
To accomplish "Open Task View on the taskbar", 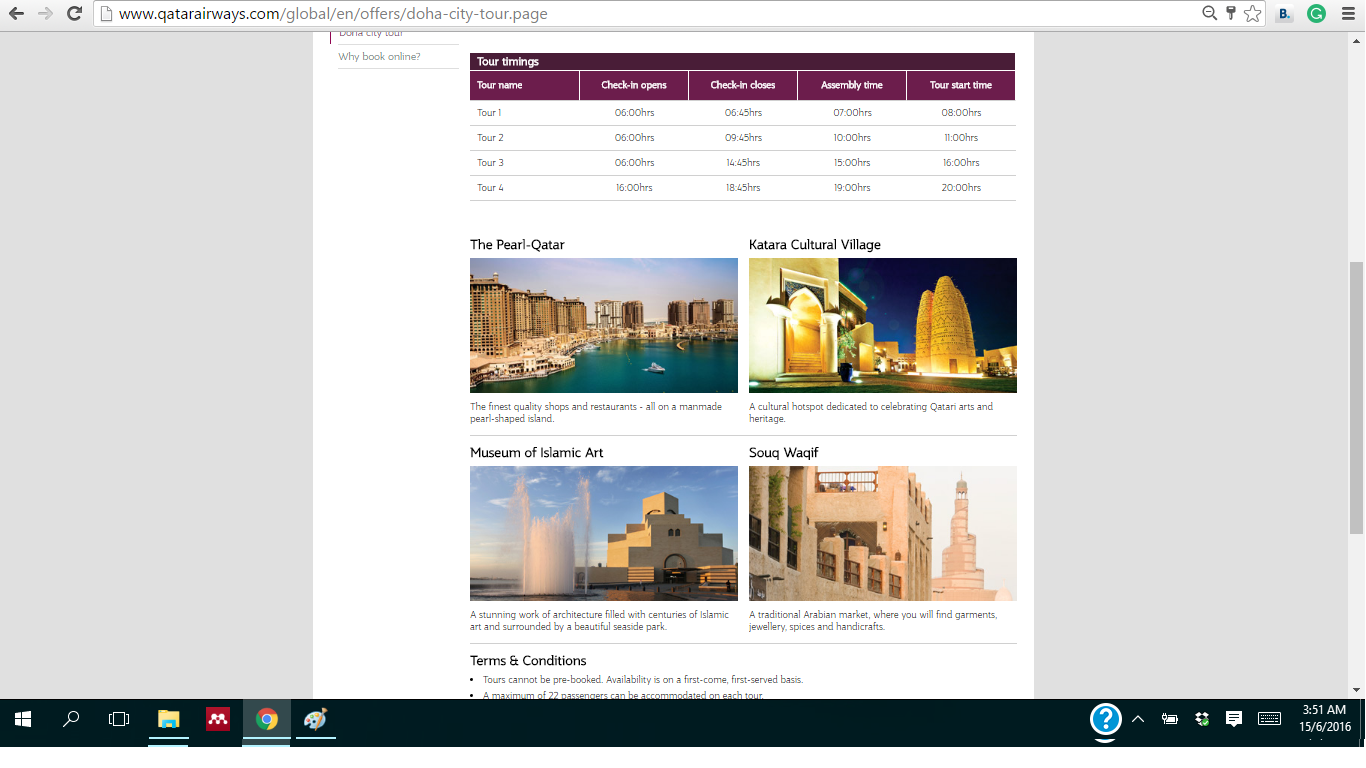I will pos(117,719).
